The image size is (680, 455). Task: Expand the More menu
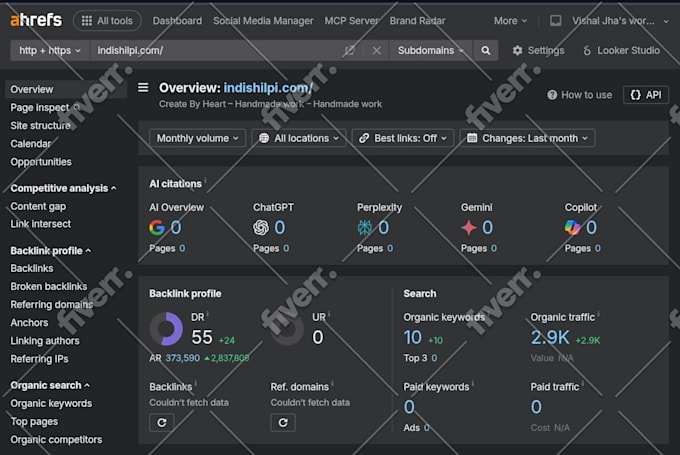pyautogui.click(x=510, y=21)
